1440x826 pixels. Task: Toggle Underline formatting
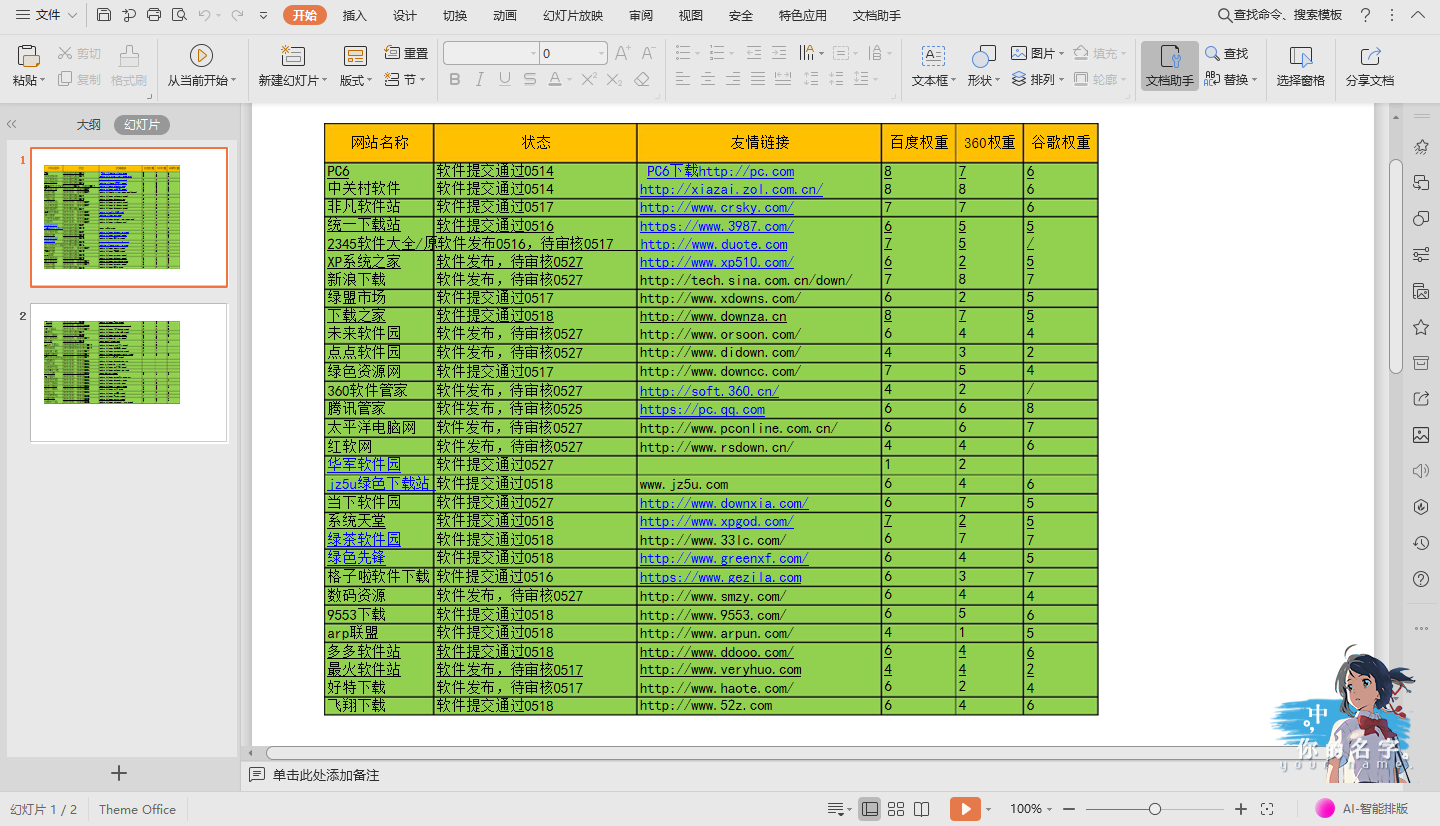point(504,79)
